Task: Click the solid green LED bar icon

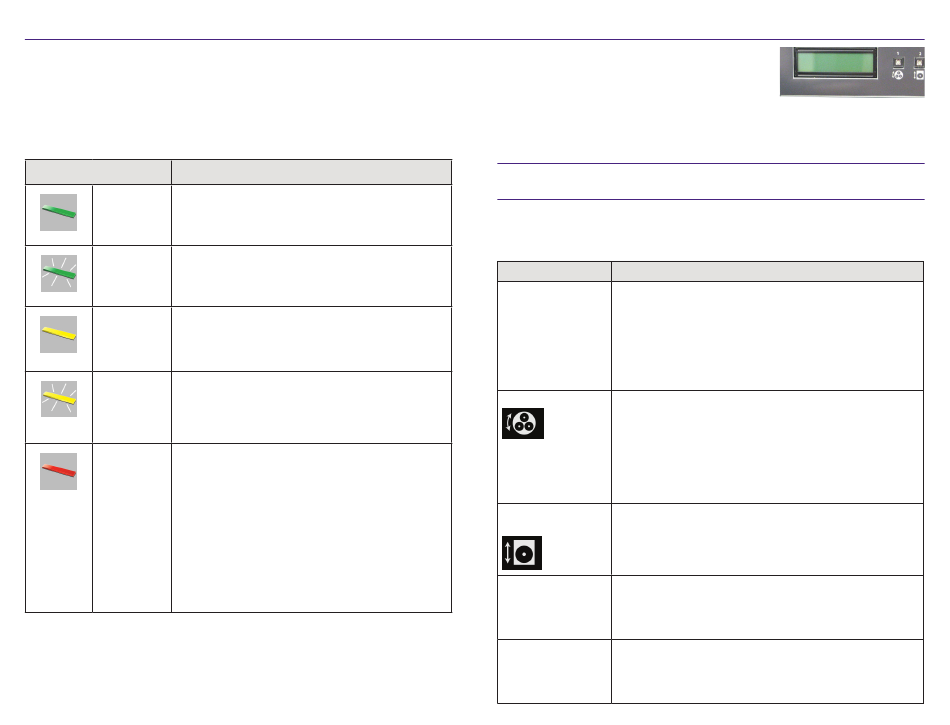Action: pyautogui.click(x=58, y=212)
